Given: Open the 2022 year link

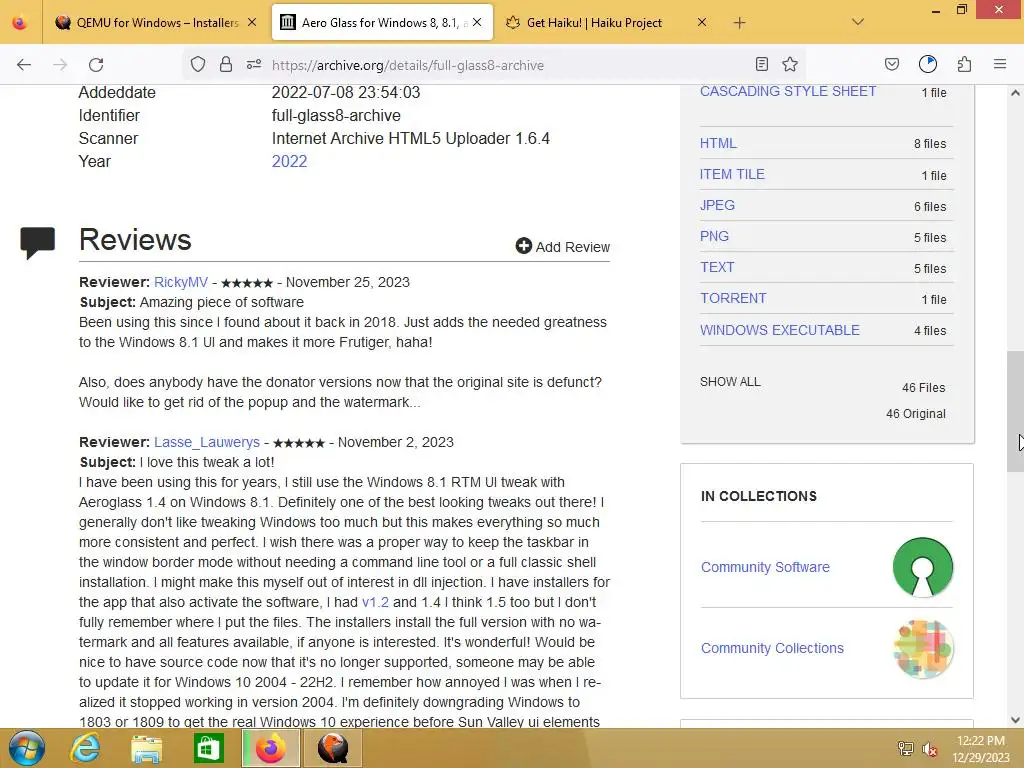Looking at the screenshot, I should tap(289, 161).
